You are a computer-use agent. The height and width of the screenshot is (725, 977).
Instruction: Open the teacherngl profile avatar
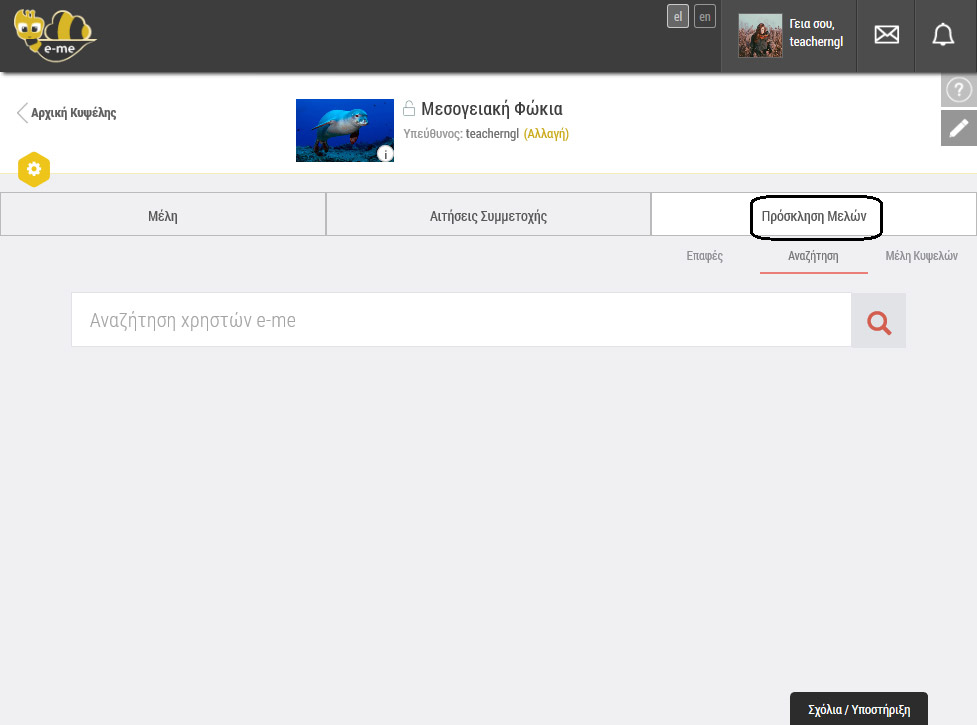[760, 36]
